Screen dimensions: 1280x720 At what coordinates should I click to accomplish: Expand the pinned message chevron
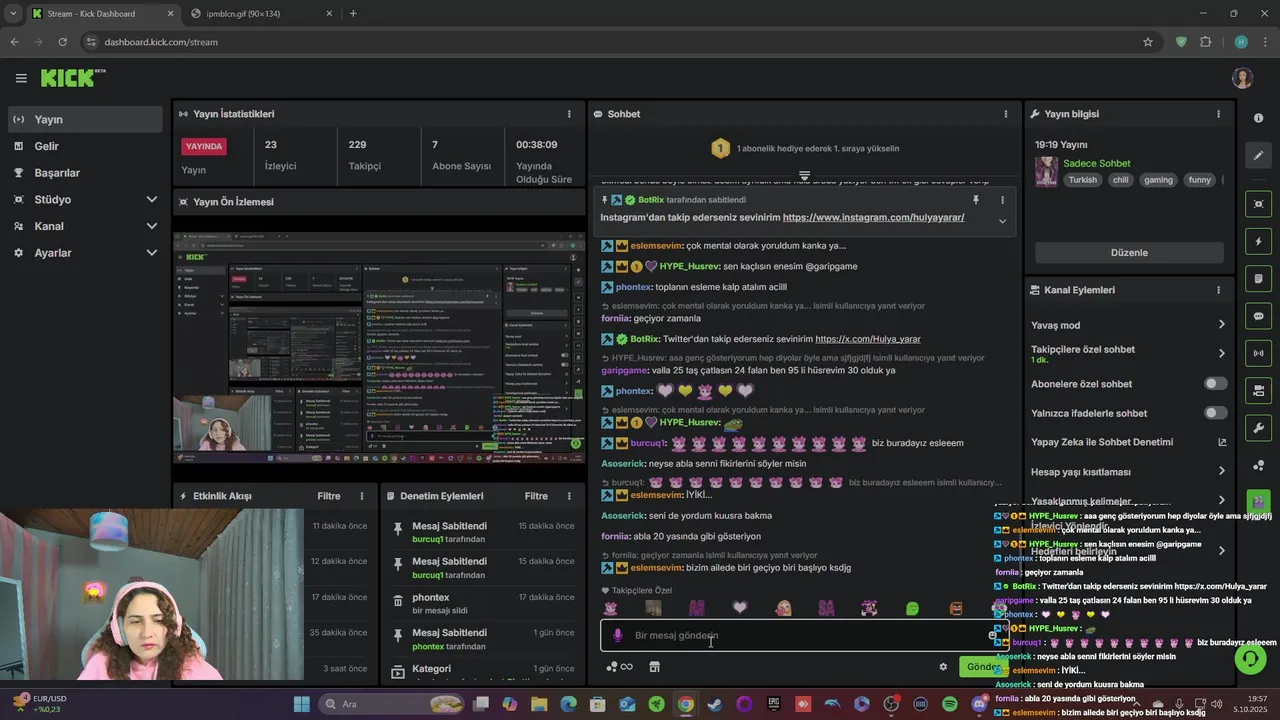(x=1002, y=221)
